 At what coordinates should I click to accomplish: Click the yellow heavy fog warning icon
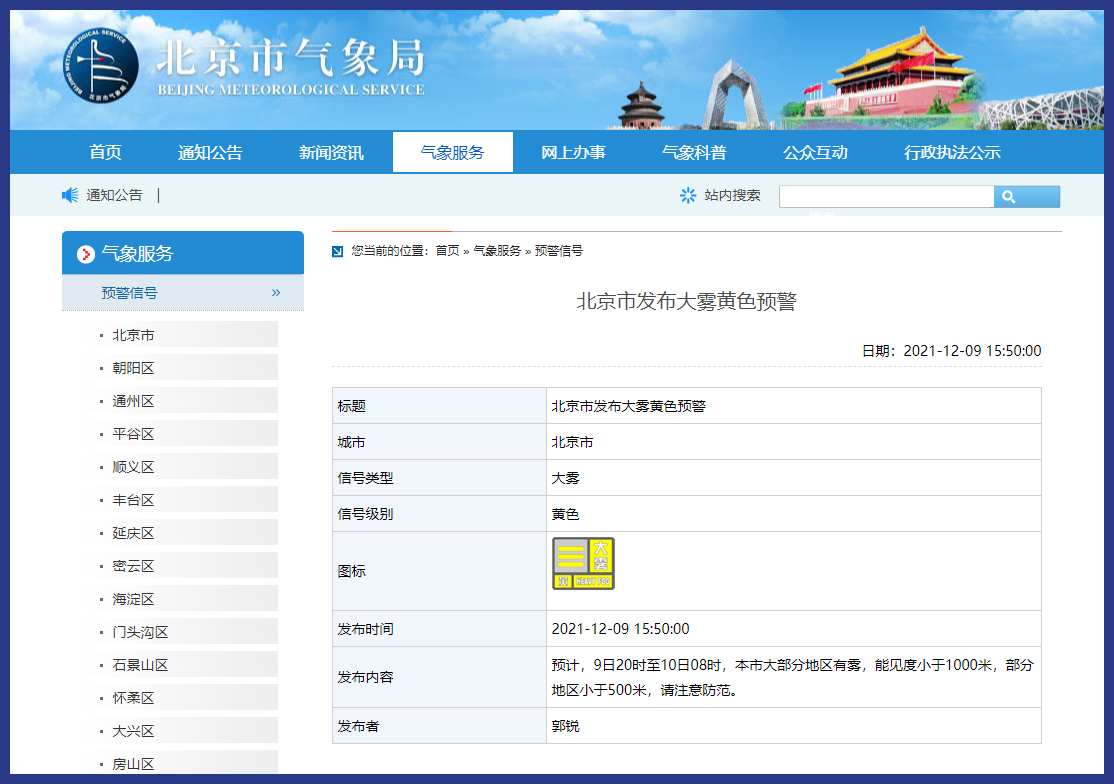point(583,564)
